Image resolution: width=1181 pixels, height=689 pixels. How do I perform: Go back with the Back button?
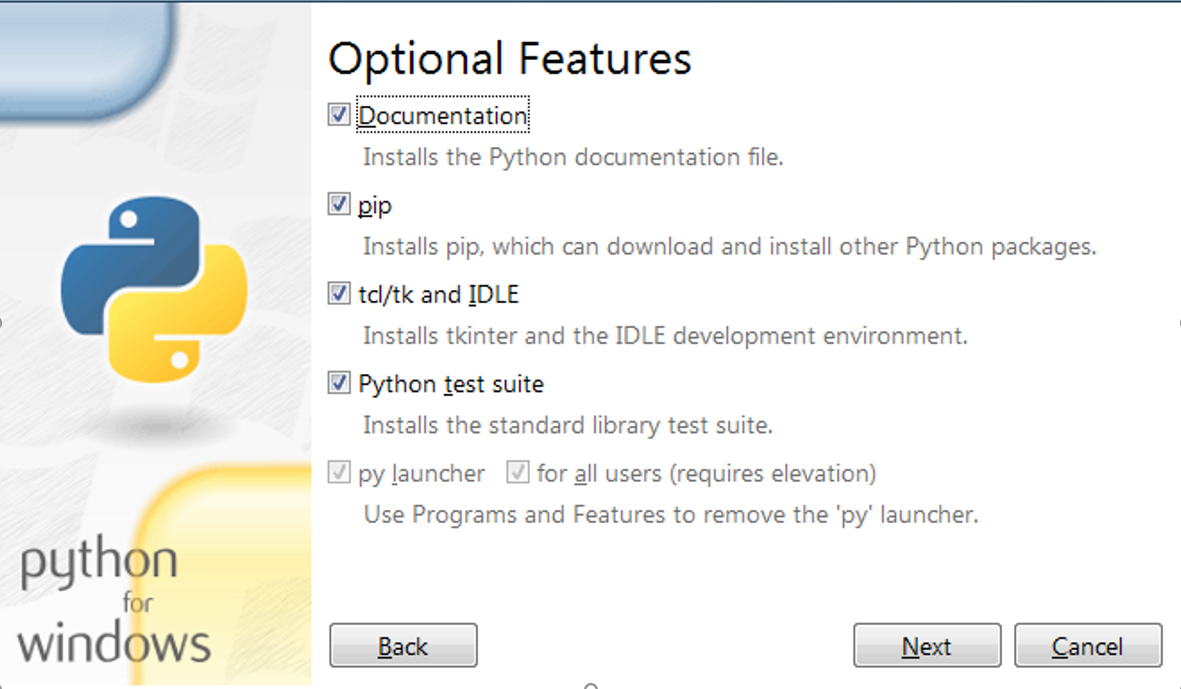[x=403, y=646]
